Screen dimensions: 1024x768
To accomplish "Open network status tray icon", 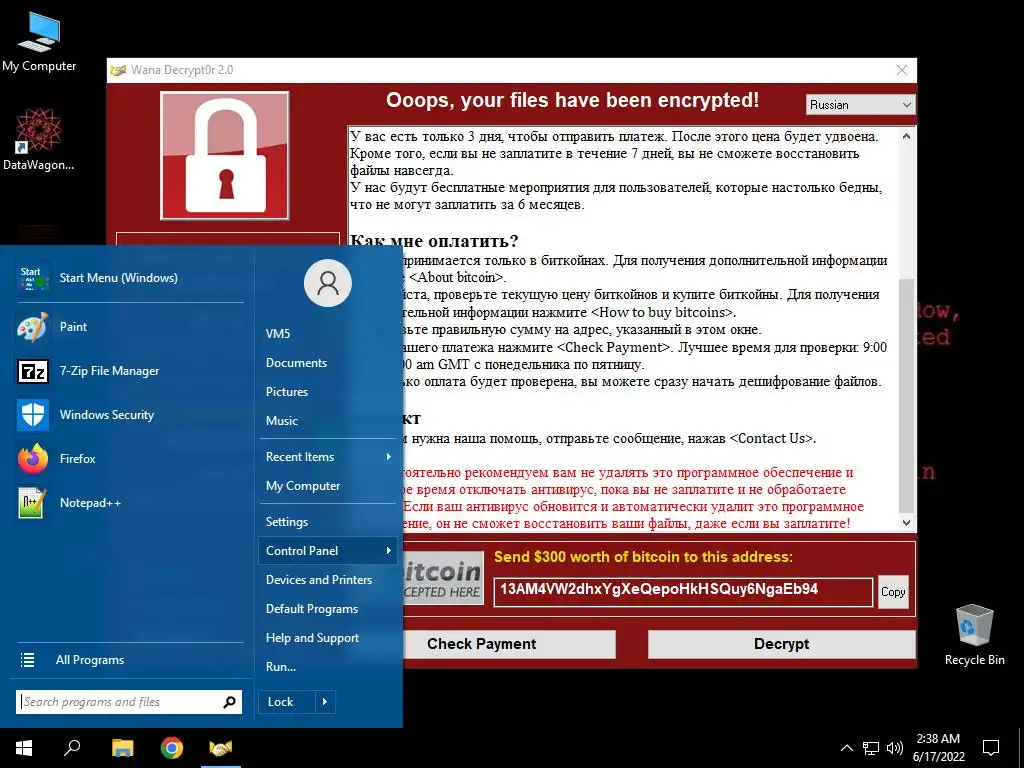I will 871,748.
